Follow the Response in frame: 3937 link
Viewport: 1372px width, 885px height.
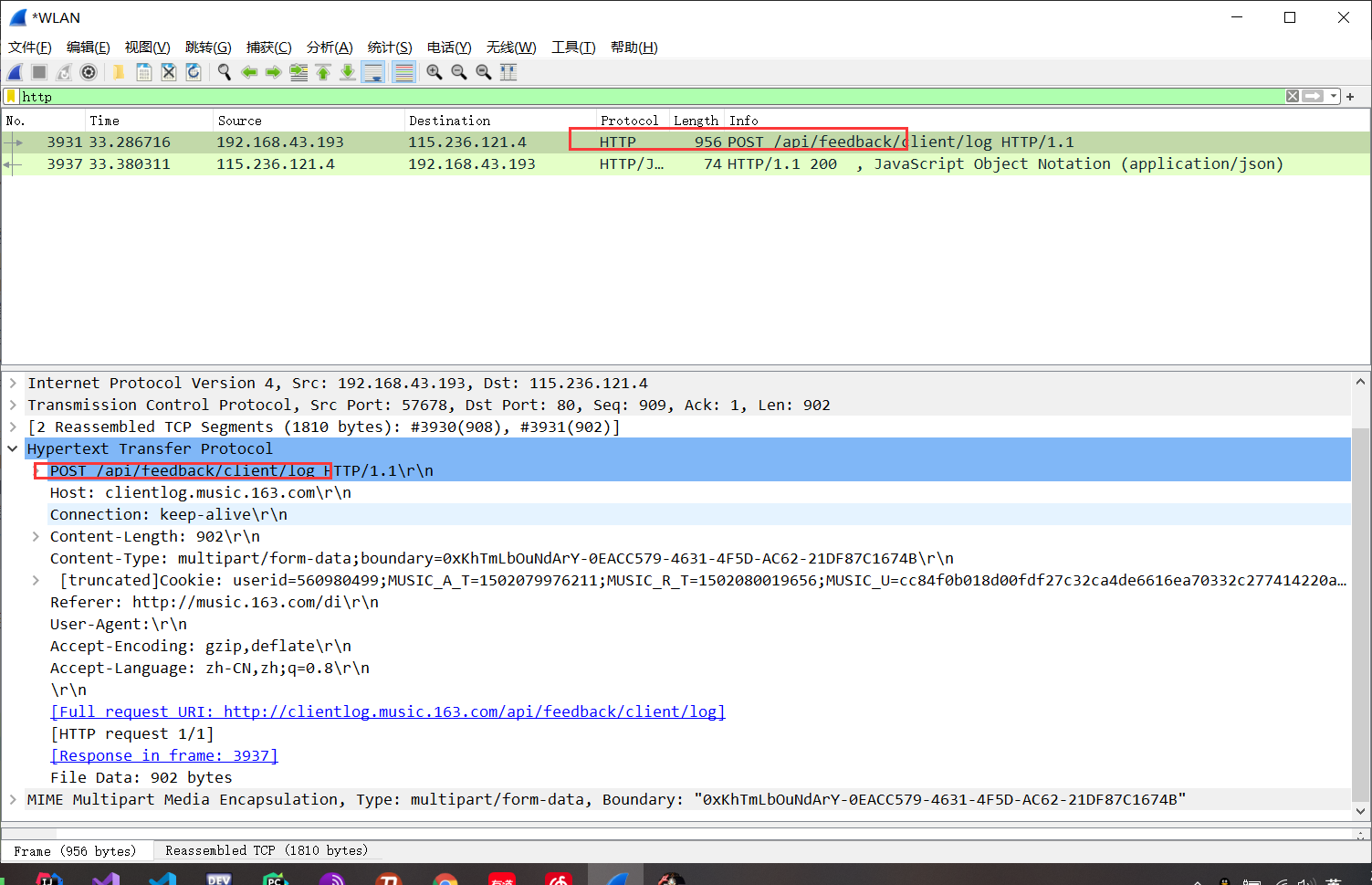(x=164, y=756)
